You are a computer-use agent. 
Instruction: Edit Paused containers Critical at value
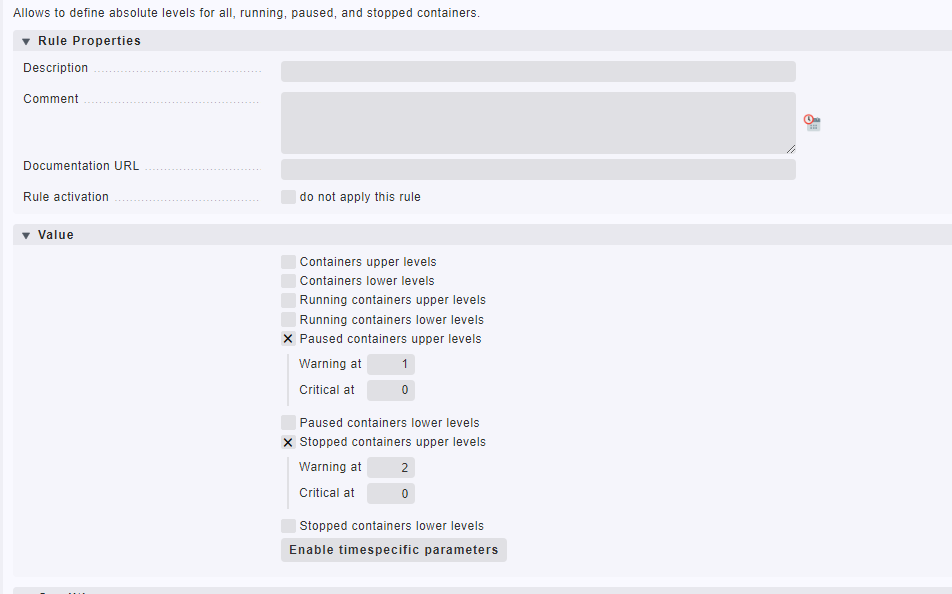[391, 390]
